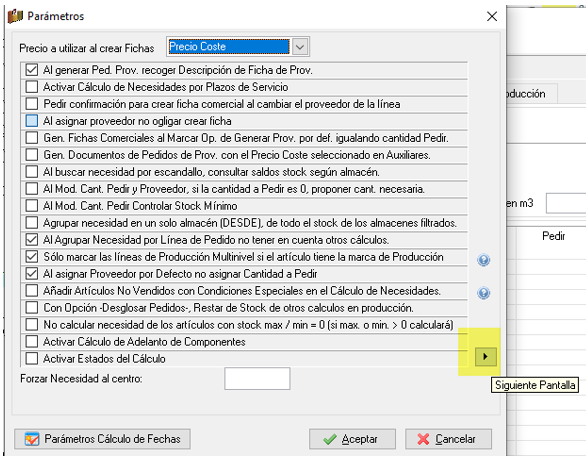Click the Cancelar button
Screen dimensions: 586x458
point(448,439)
